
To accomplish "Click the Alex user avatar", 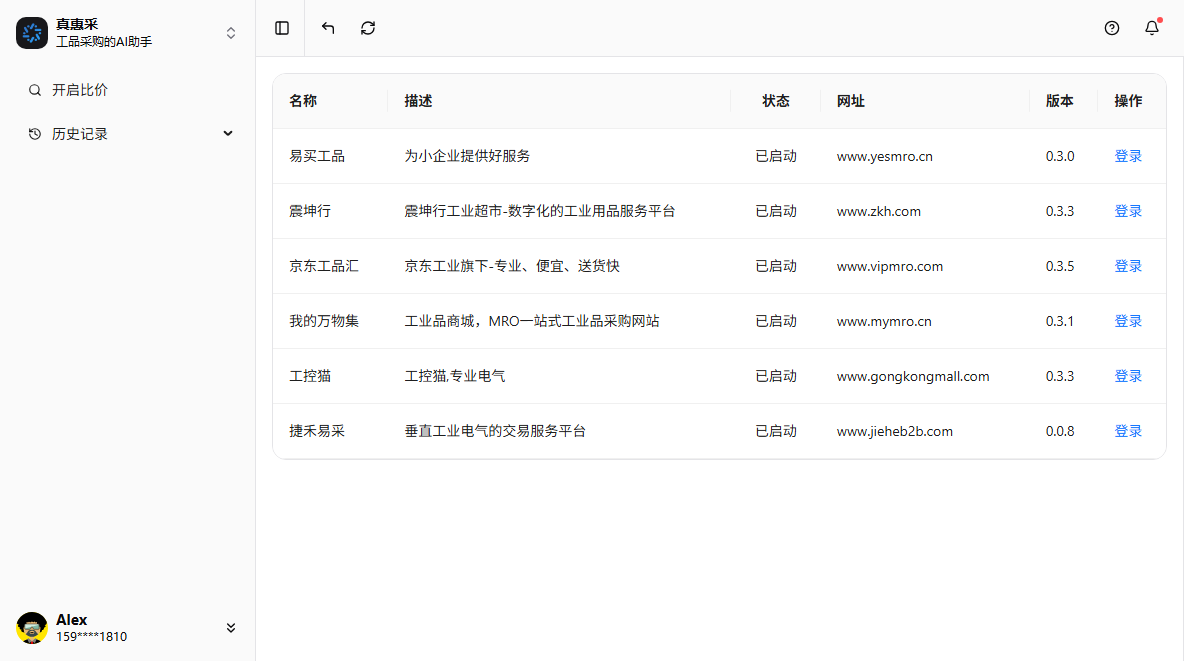I will (32, 628).
